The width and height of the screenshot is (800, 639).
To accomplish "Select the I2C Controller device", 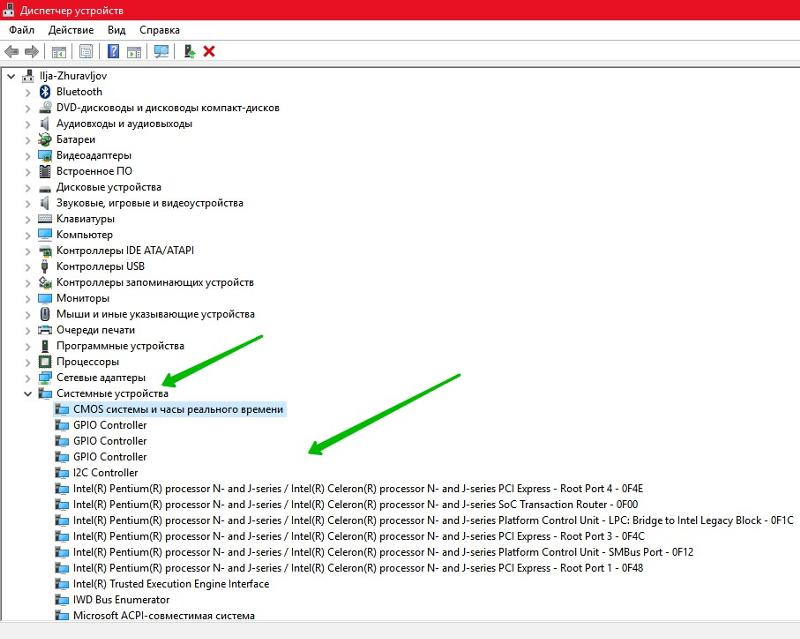I will (x=105, y=473).
